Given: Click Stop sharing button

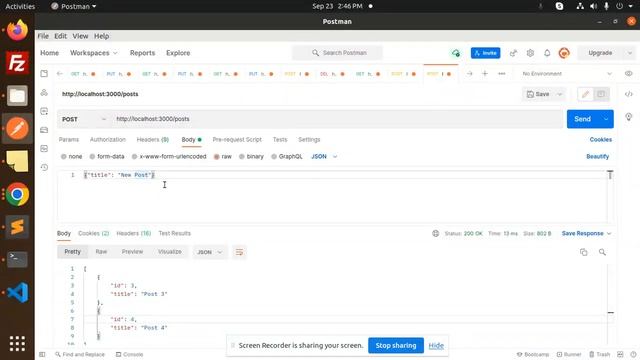Looking at the screenshot, I should pos(396,345).
